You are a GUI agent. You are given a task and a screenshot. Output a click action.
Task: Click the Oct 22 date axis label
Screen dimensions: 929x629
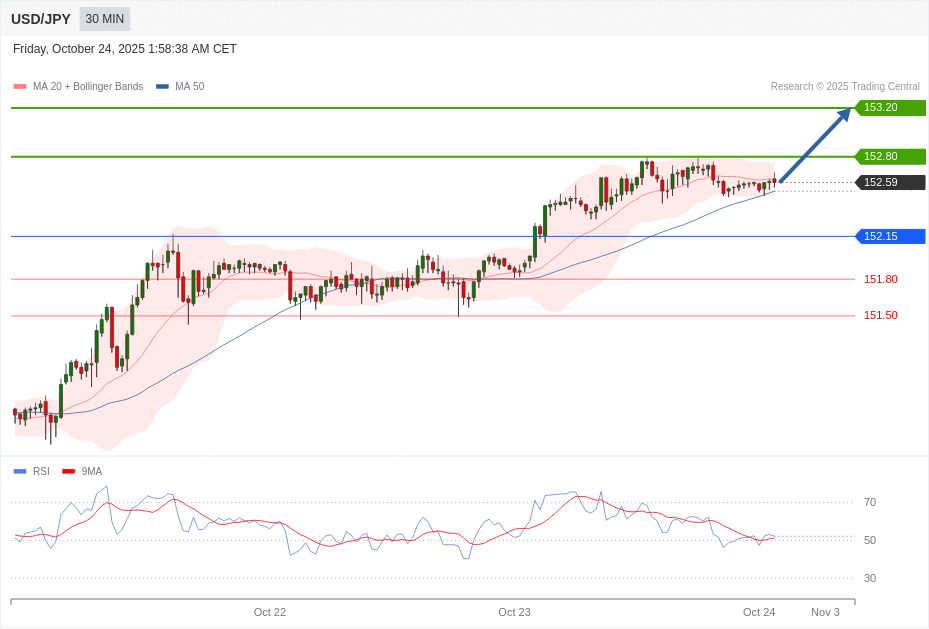point(269,612)
